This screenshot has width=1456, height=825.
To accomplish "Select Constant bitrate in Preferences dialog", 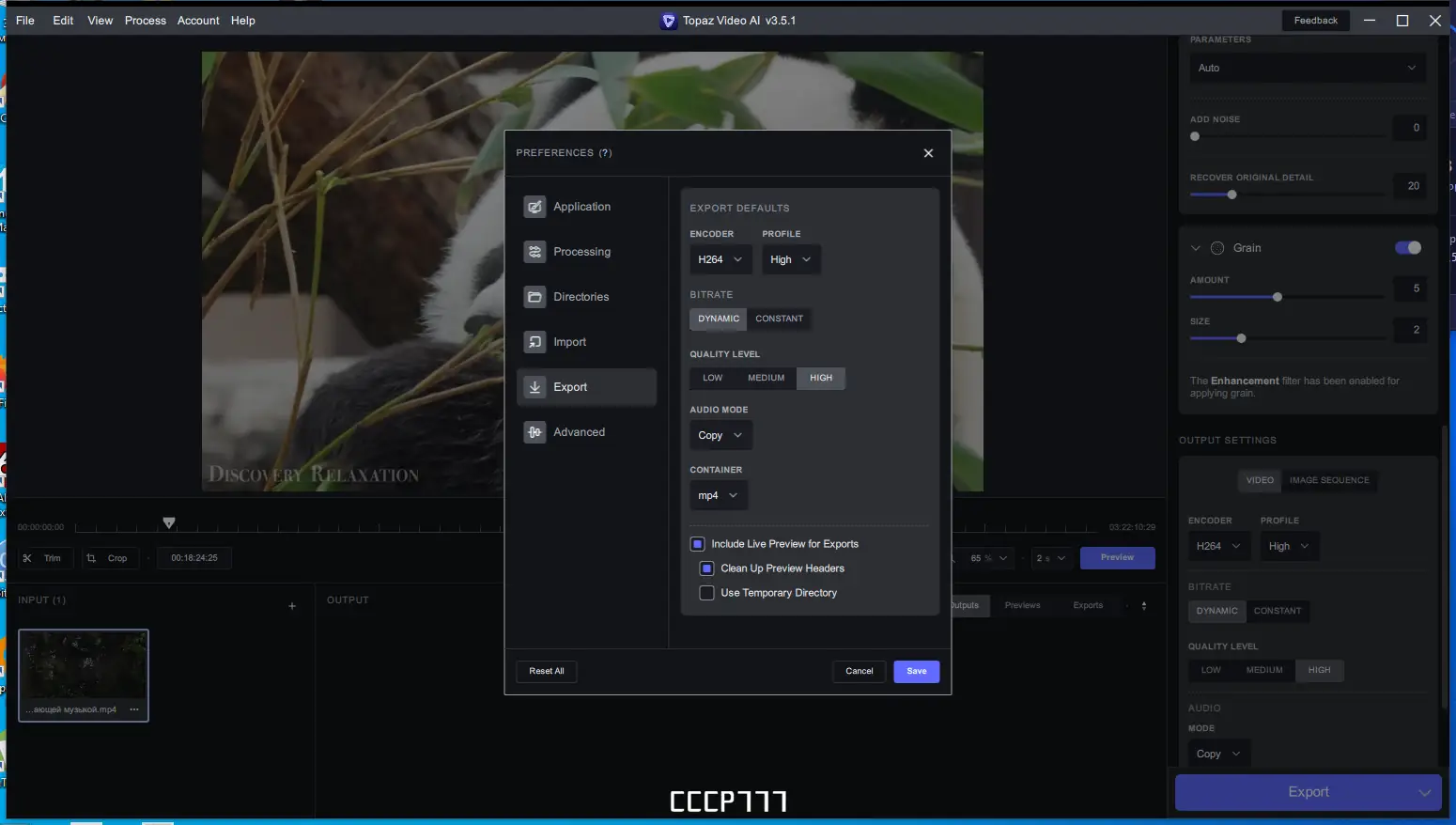I will [x=780, y=319].
